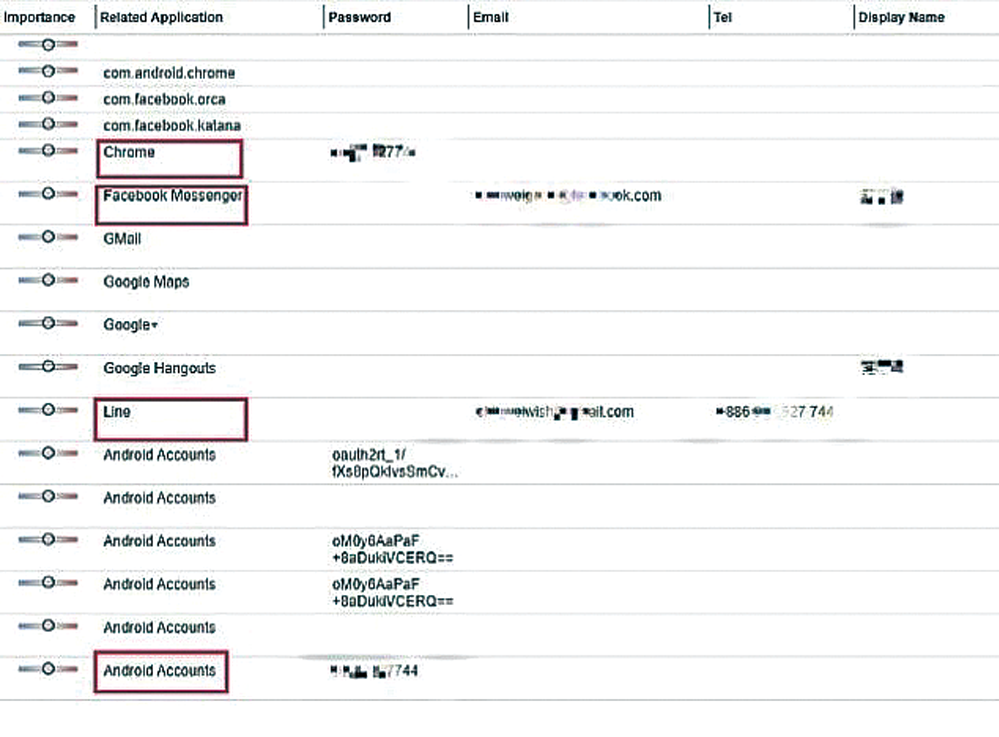Image resolution: width=999 pixels, height=737 pixels.
Task: Click the Google Hangouts display name
Action: click(882, 367)
